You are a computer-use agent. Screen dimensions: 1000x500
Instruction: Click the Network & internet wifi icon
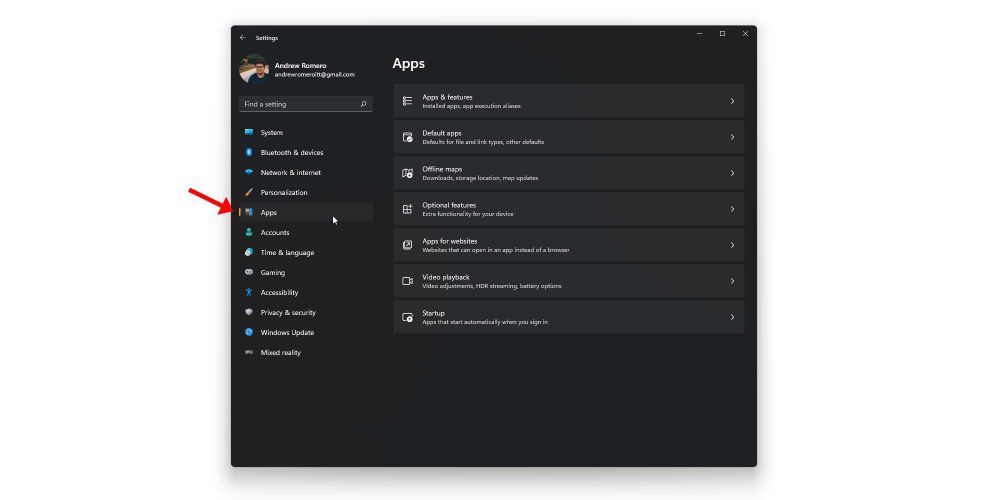pyautogui.click(x=249, y=172)
